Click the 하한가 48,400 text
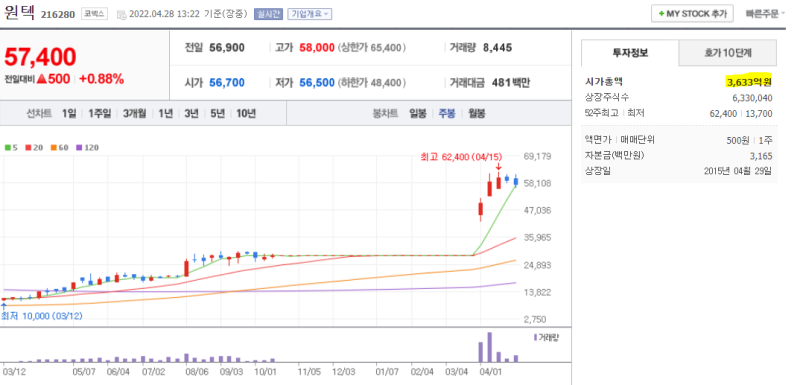800x385 pixels. click(x=372, y=82)
